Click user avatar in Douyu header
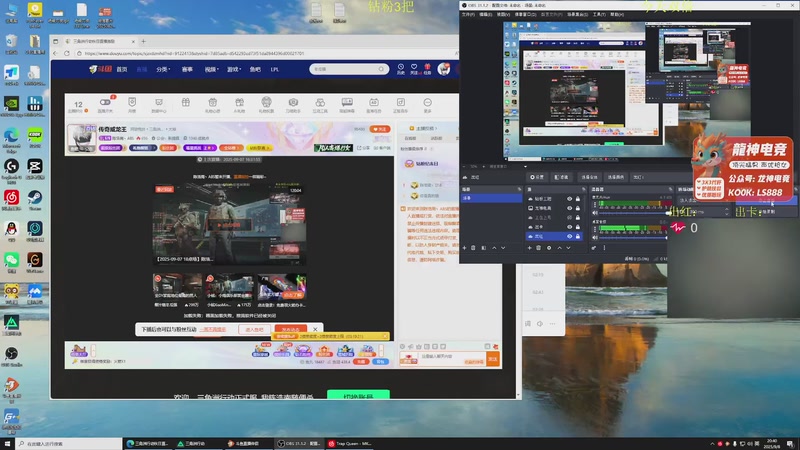800x450 pixels. tap(444, 69)
